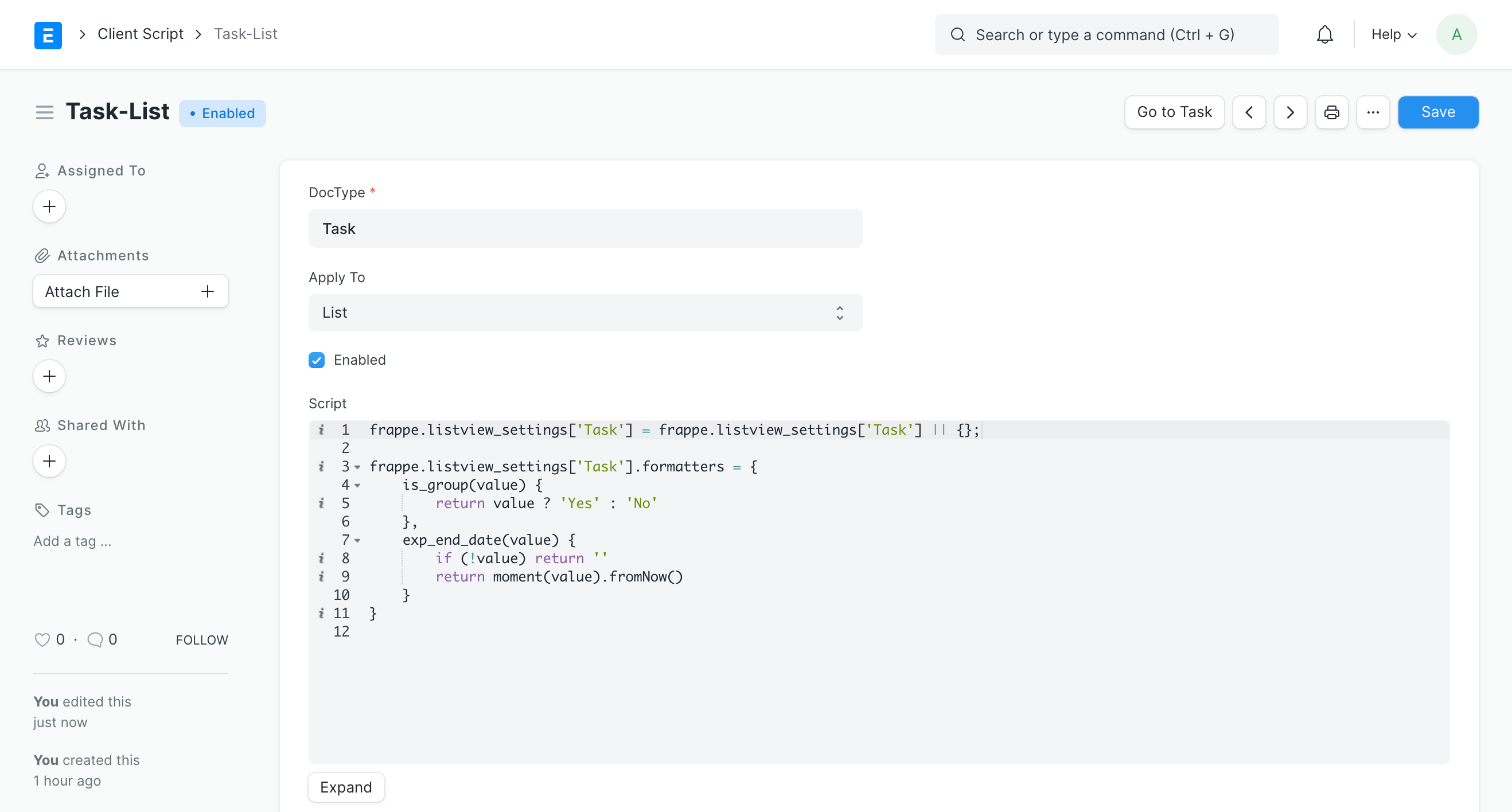Image resolution: width=1512 pixels, height=812 pixels.
Task: Click the Add a tag input field
Action: click(72, 540)
